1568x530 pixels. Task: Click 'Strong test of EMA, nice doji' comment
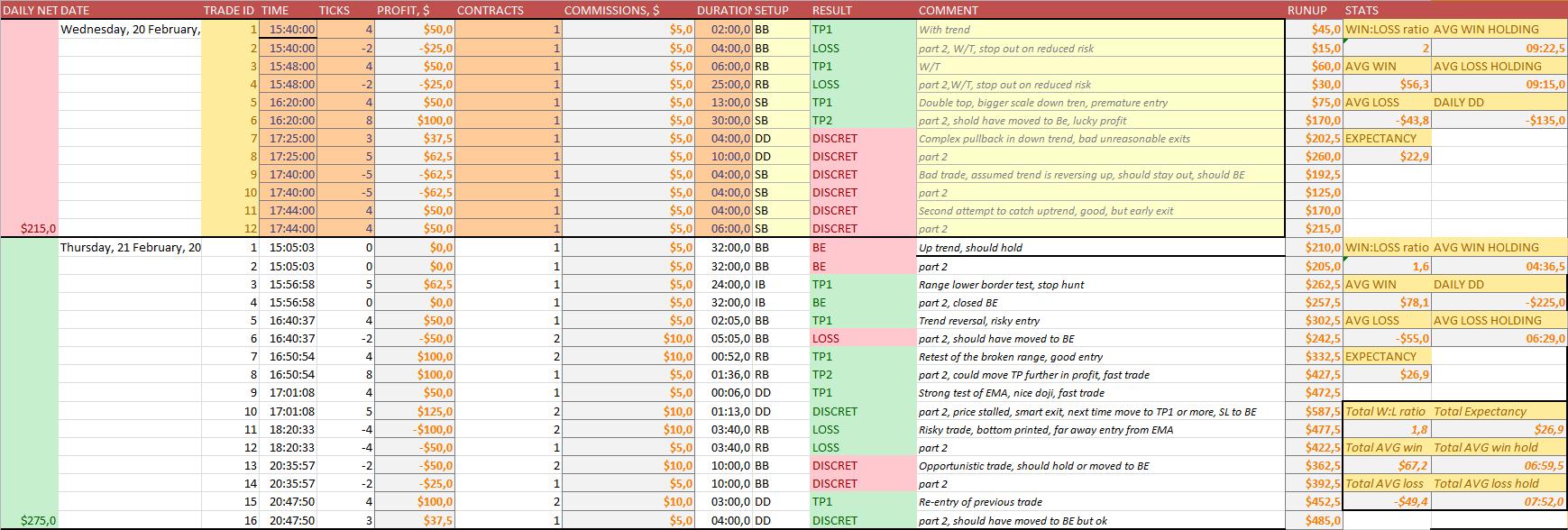click(x=1101, y=392)
